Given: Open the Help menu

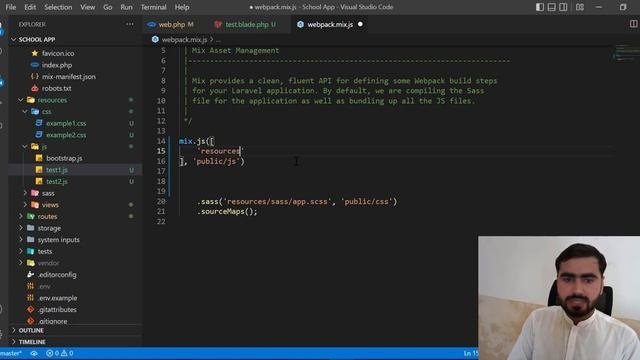Looking at the screenshot, I should [x=182, y=7].
